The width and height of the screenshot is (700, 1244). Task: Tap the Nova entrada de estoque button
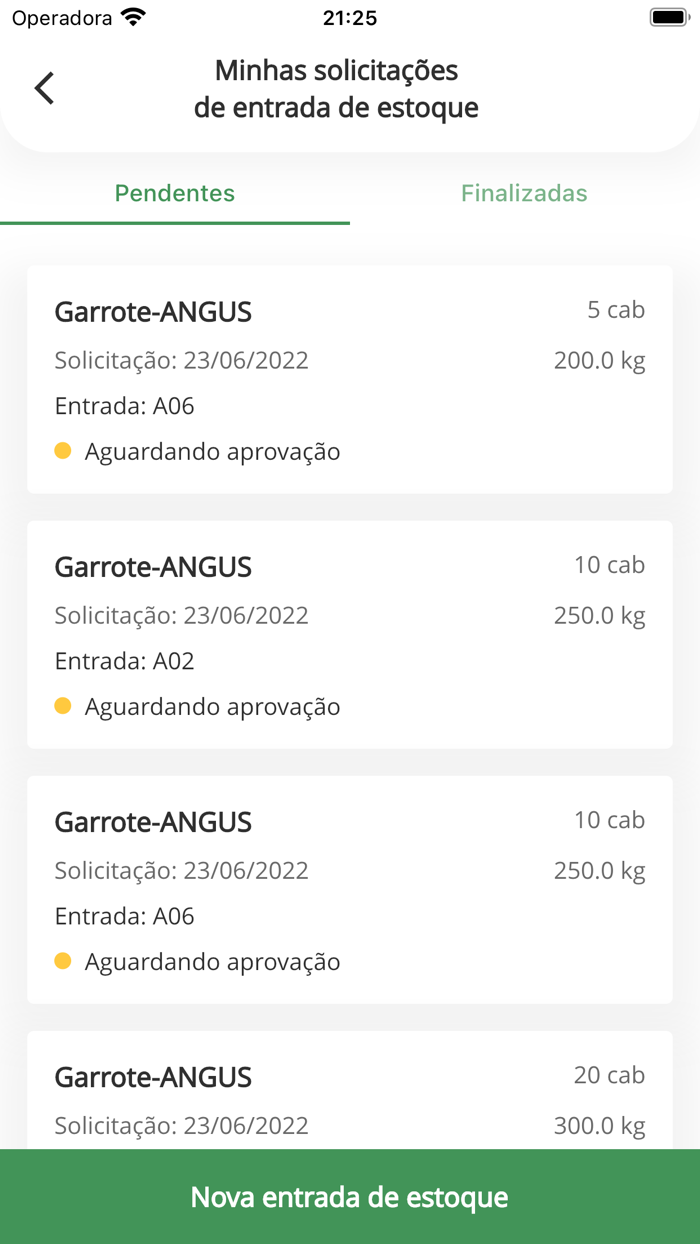point(350,1196)
